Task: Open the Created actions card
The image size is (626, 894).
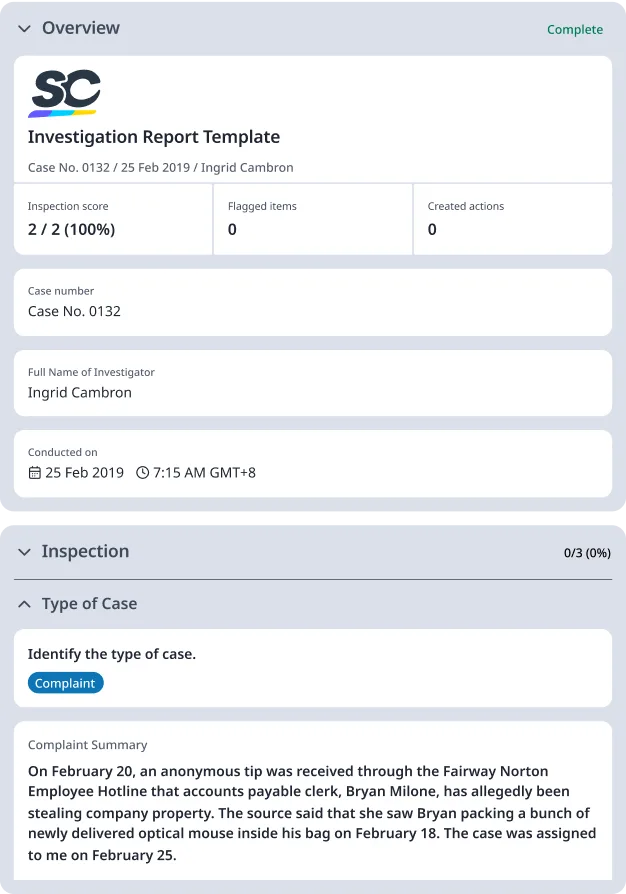Action: [x=512, y=219]
